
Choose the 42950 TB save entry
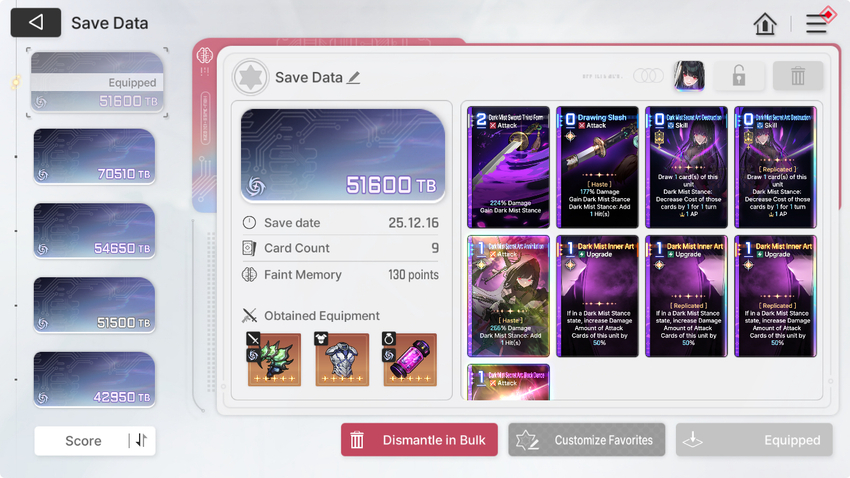(x=94, y=379)
